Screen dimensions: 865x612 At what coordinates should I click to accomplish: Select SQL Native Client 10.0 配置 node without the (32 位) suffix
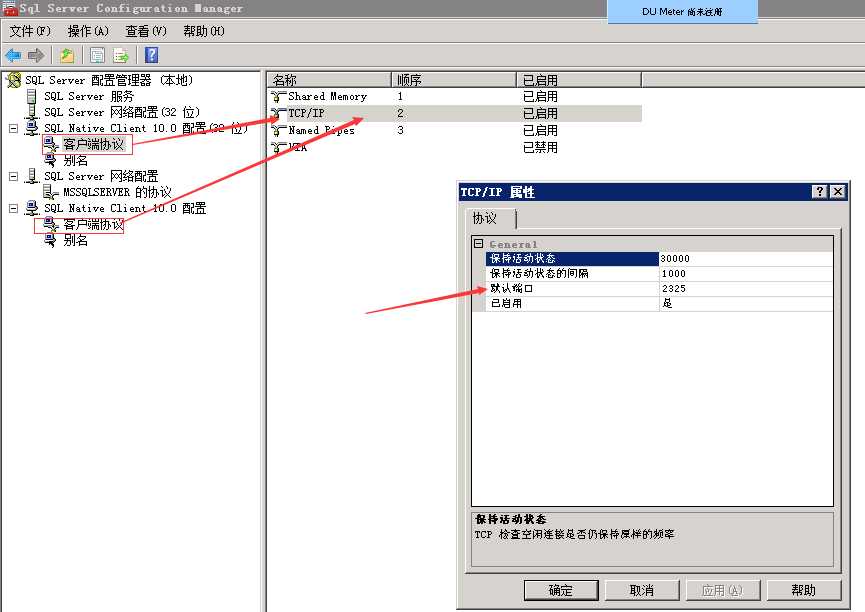(125, 209)
